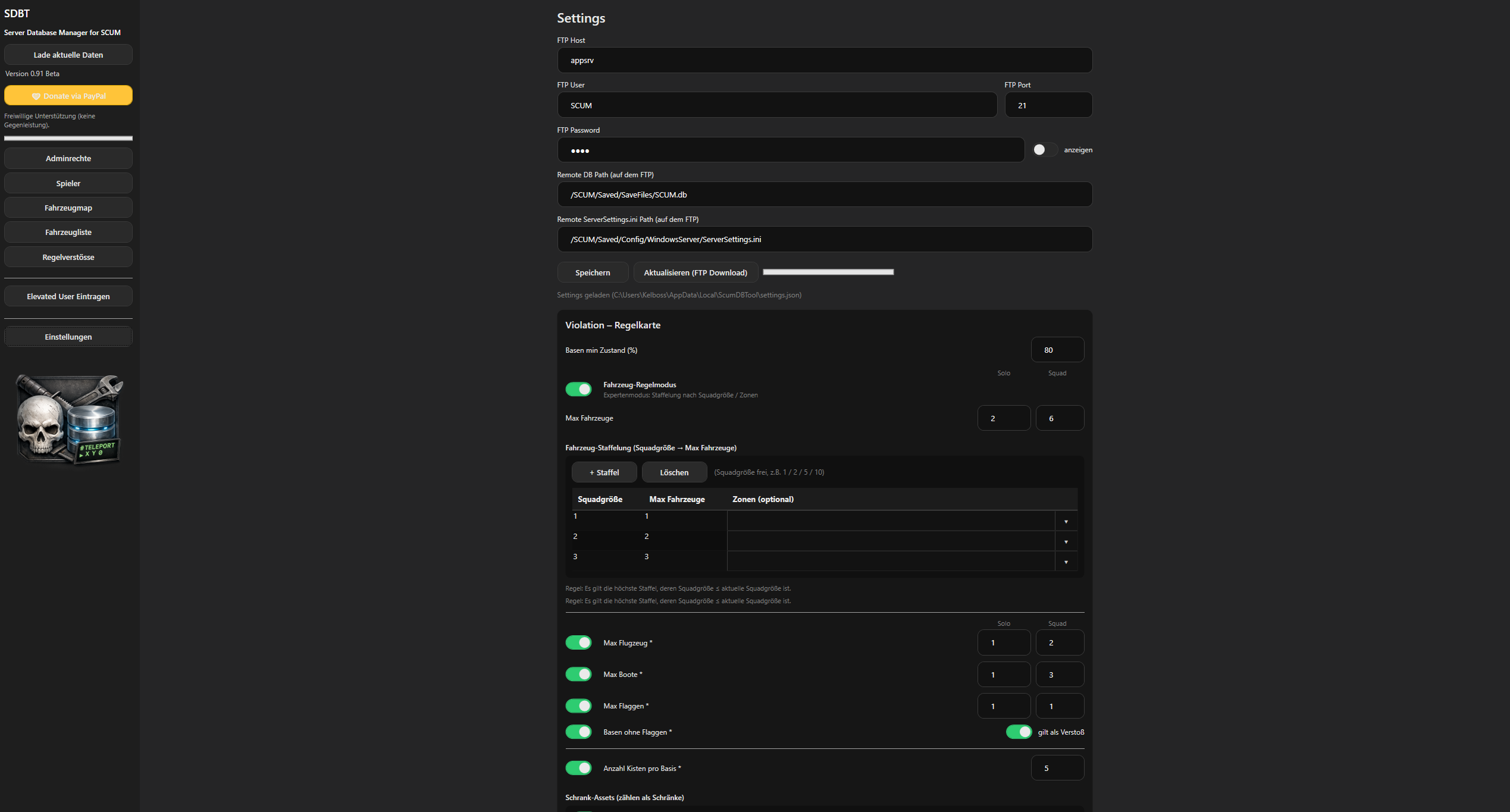Open Adminrechte in the sidebar

point(68,158)
